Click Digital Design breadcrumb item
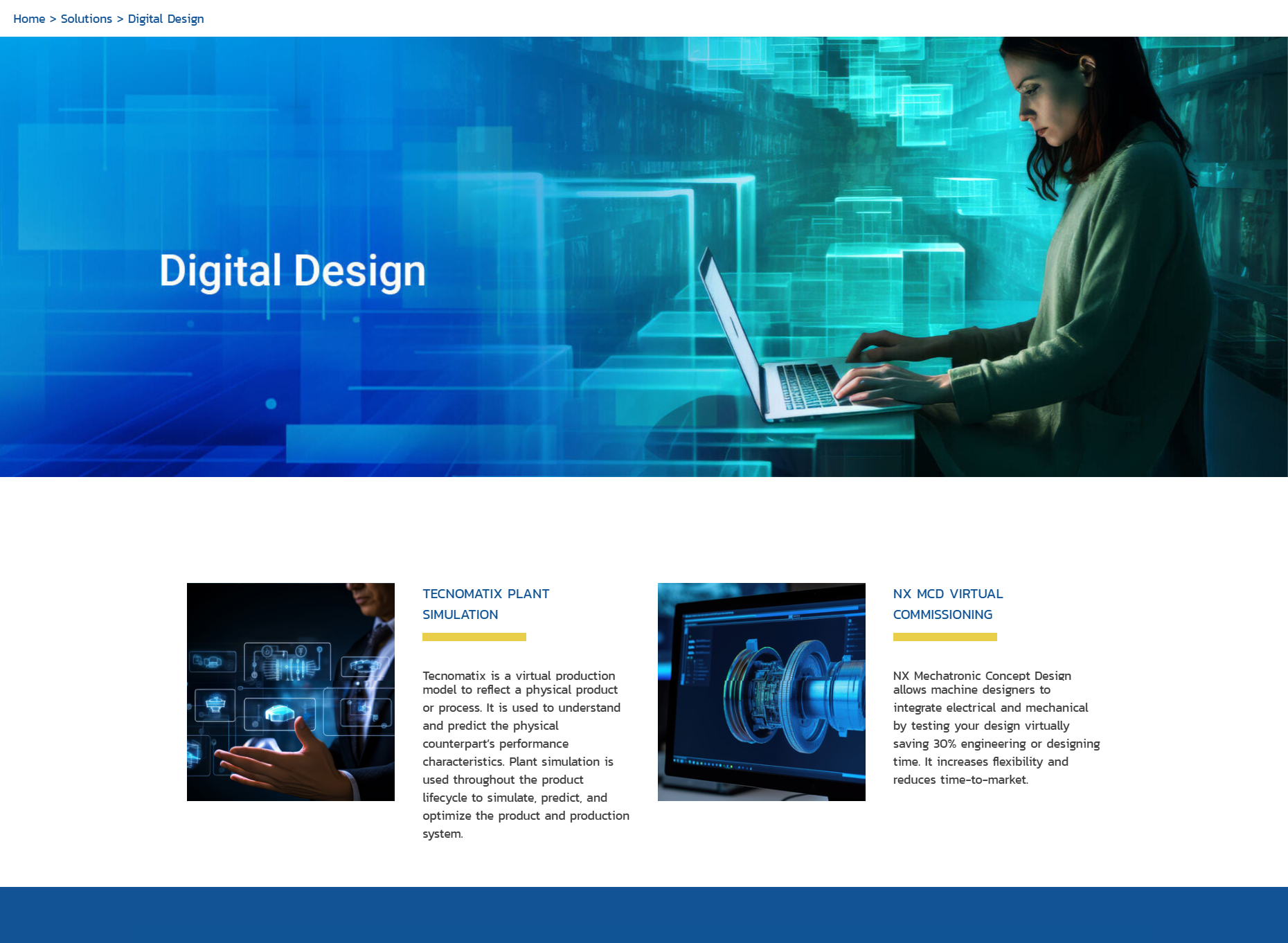The height and width of the screenshot is (943, 1288). point(166,19)
